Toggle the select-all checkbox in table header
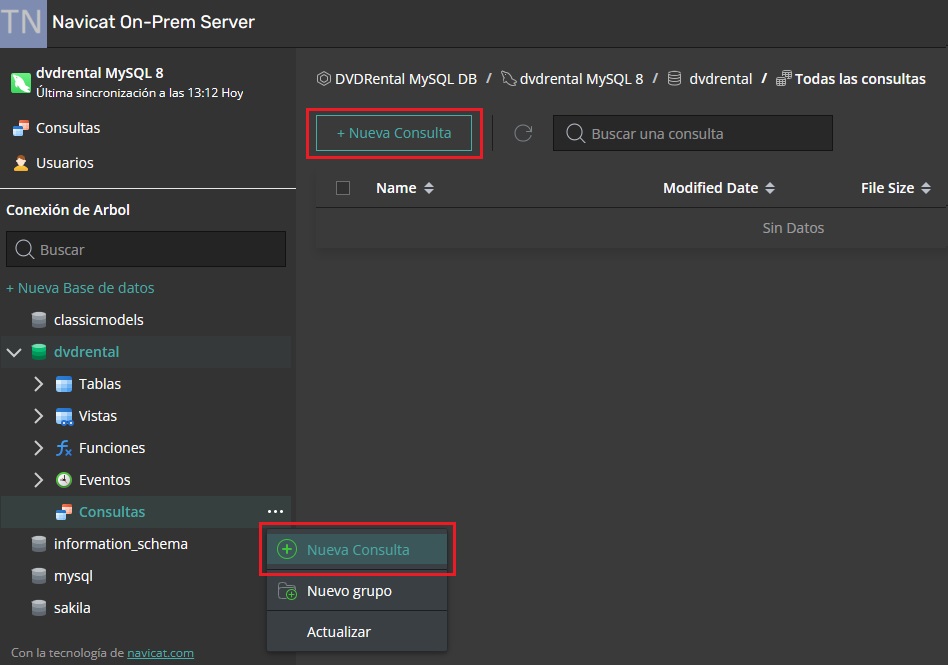This screenshot has width=948, height=665. [343, 188]
